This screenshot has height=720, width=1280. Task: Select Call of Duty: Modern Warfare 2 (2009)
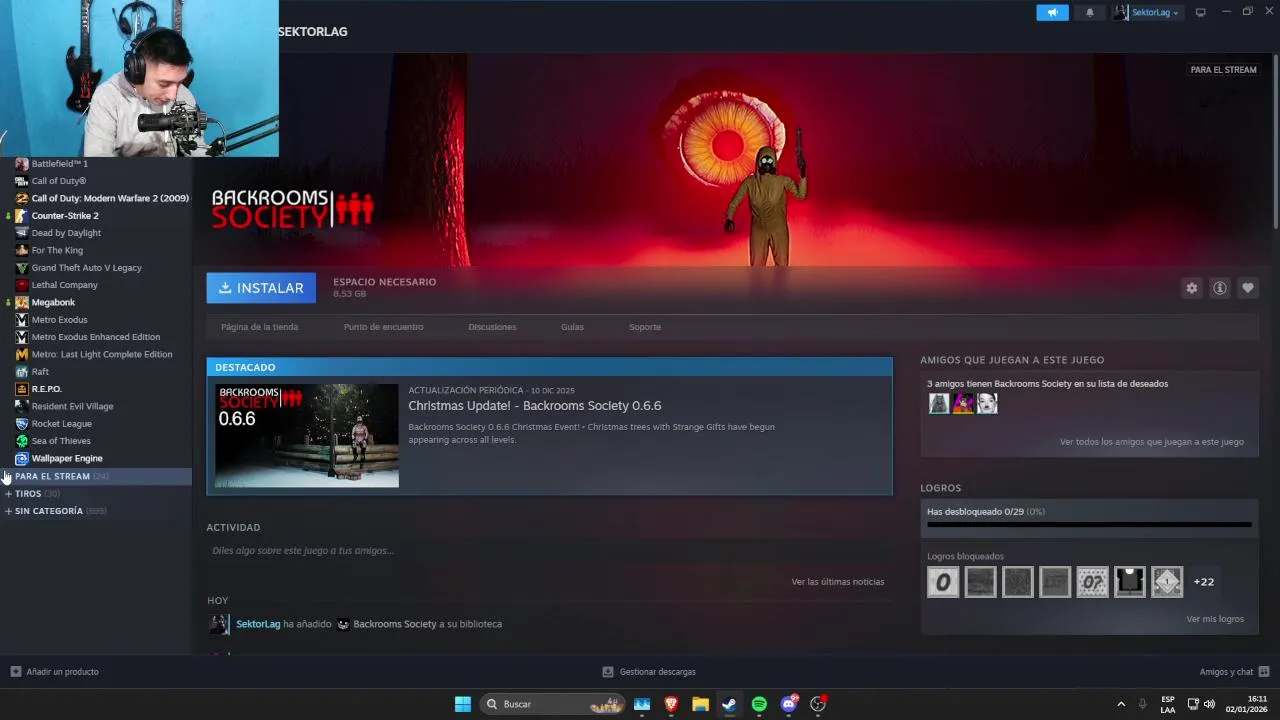coord(110,198)
